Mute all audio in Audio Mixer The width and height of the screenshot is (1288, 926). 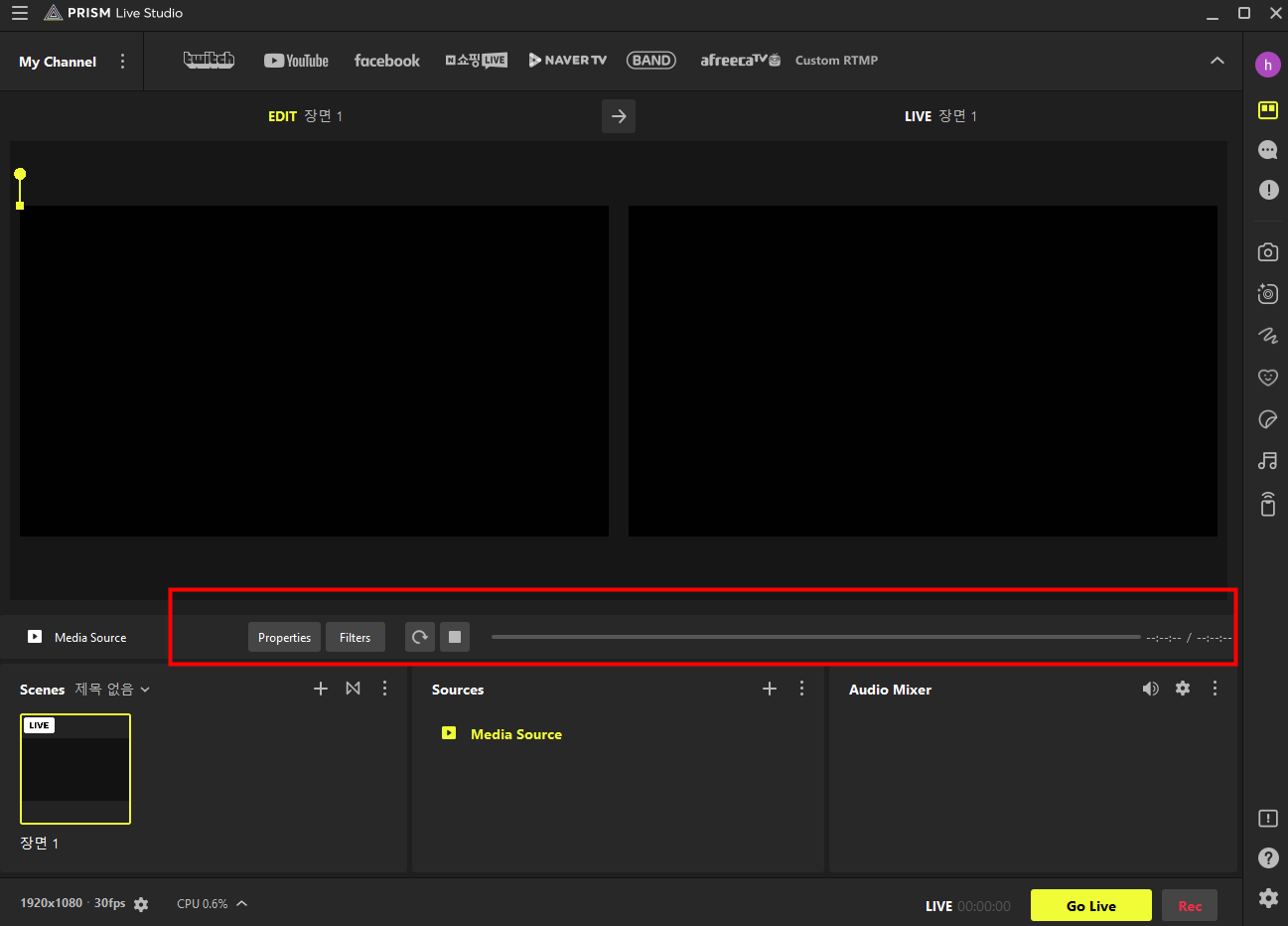click(x=1150, y=689)
